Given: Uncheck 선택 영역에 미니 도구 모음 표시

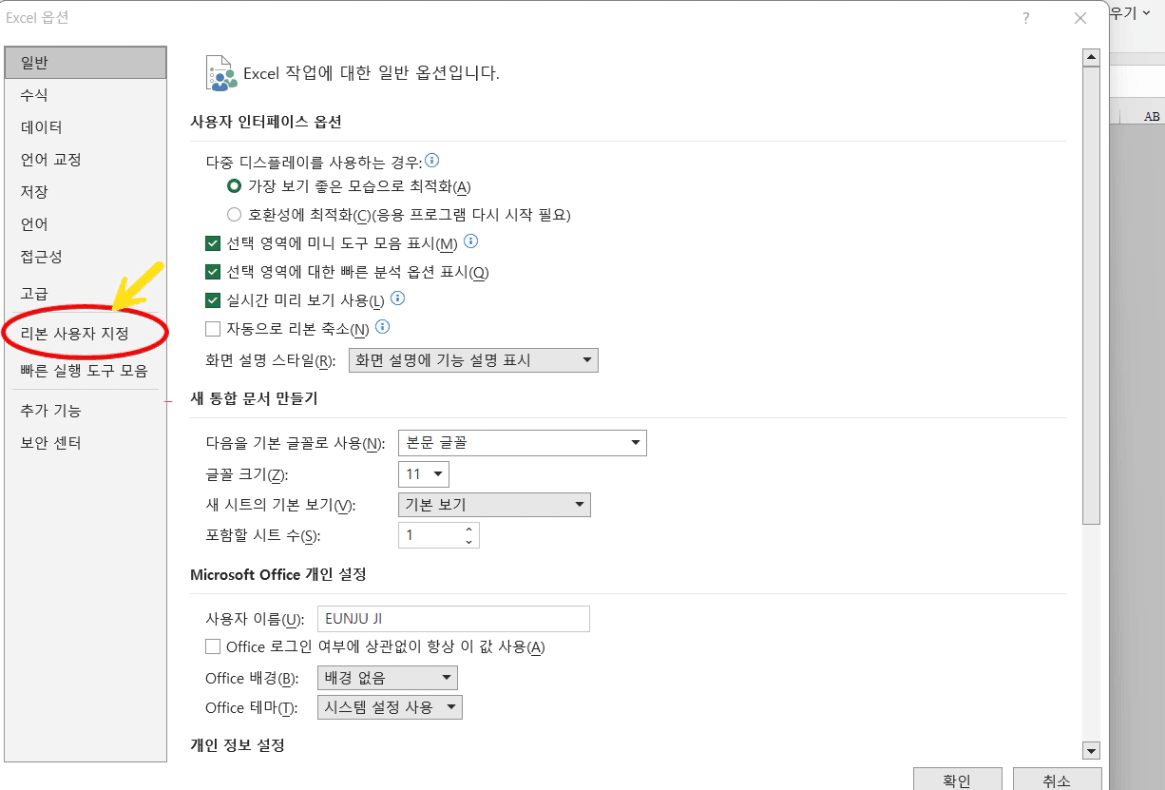Looking at the screenshot, I should tap(212, 243).
